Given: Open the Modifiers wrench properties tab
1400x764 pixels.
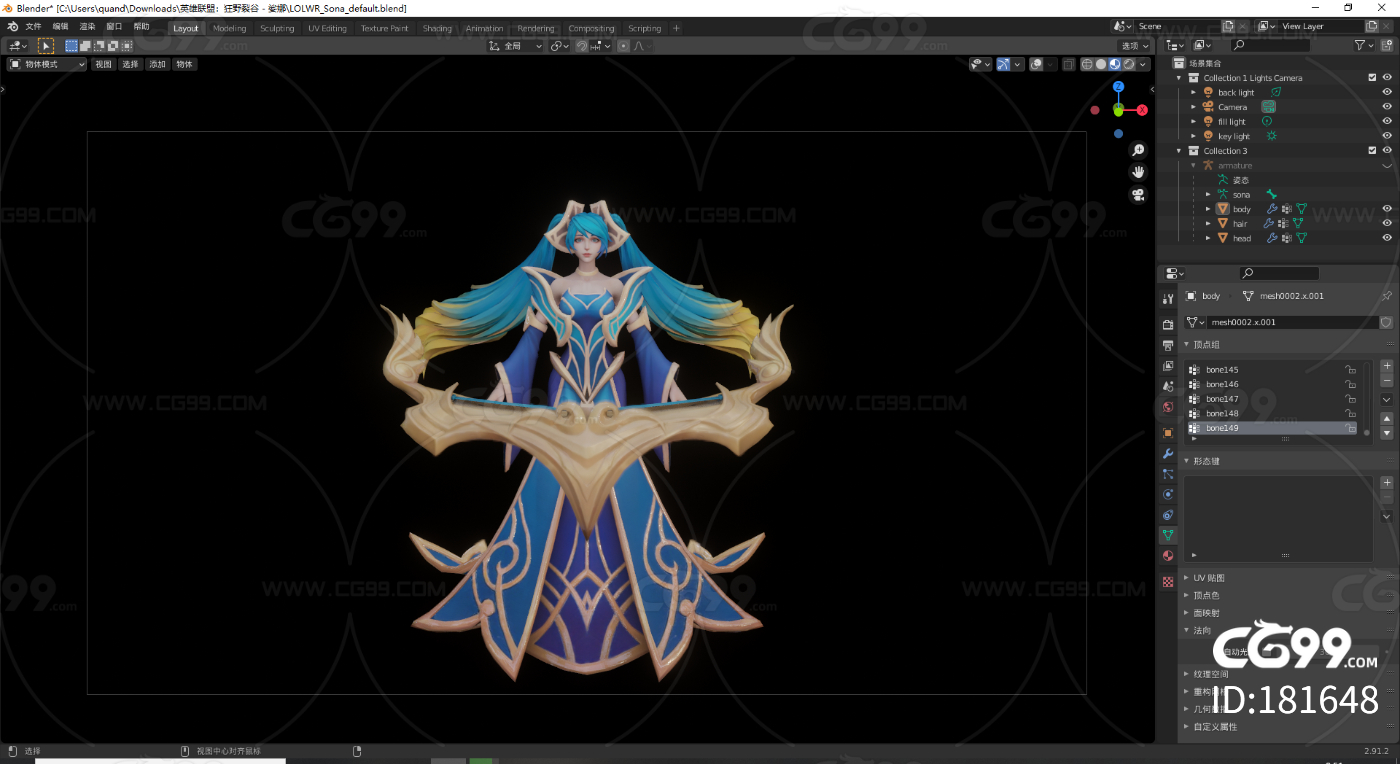Looking at the screenshot, I should point(1167,453).
